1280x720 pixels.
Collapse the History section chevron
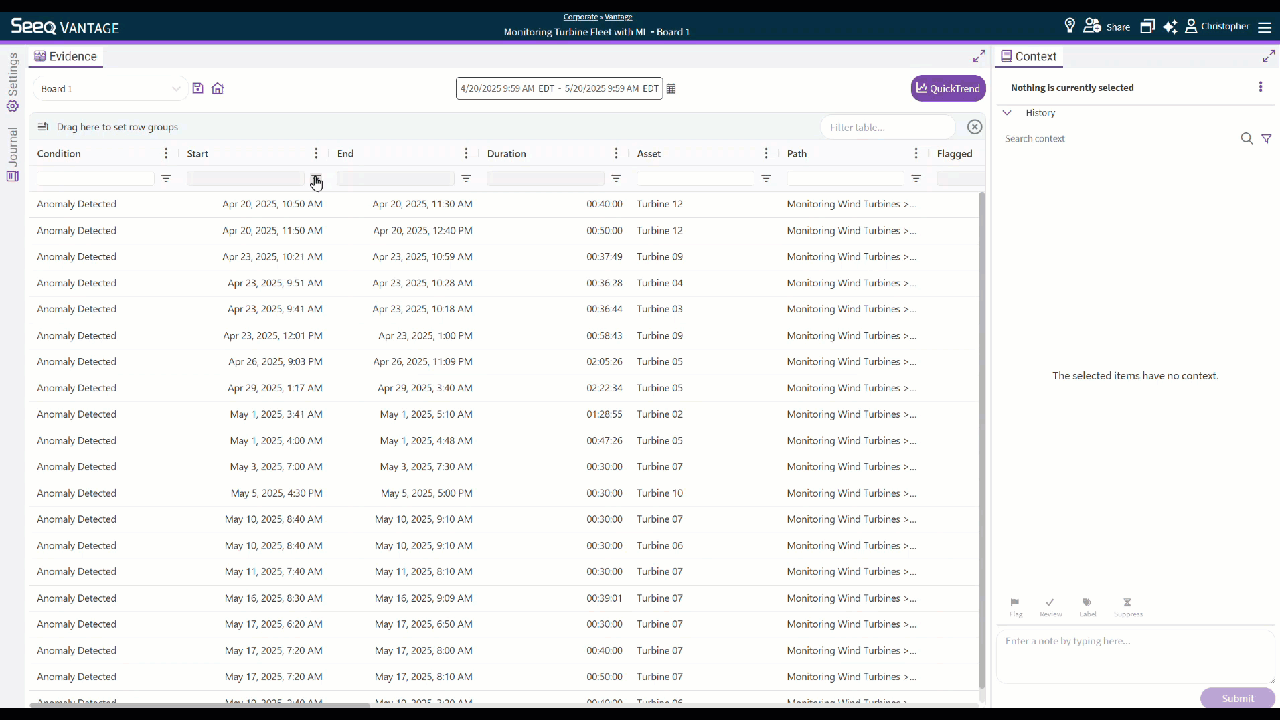(x=1007, y=113)
